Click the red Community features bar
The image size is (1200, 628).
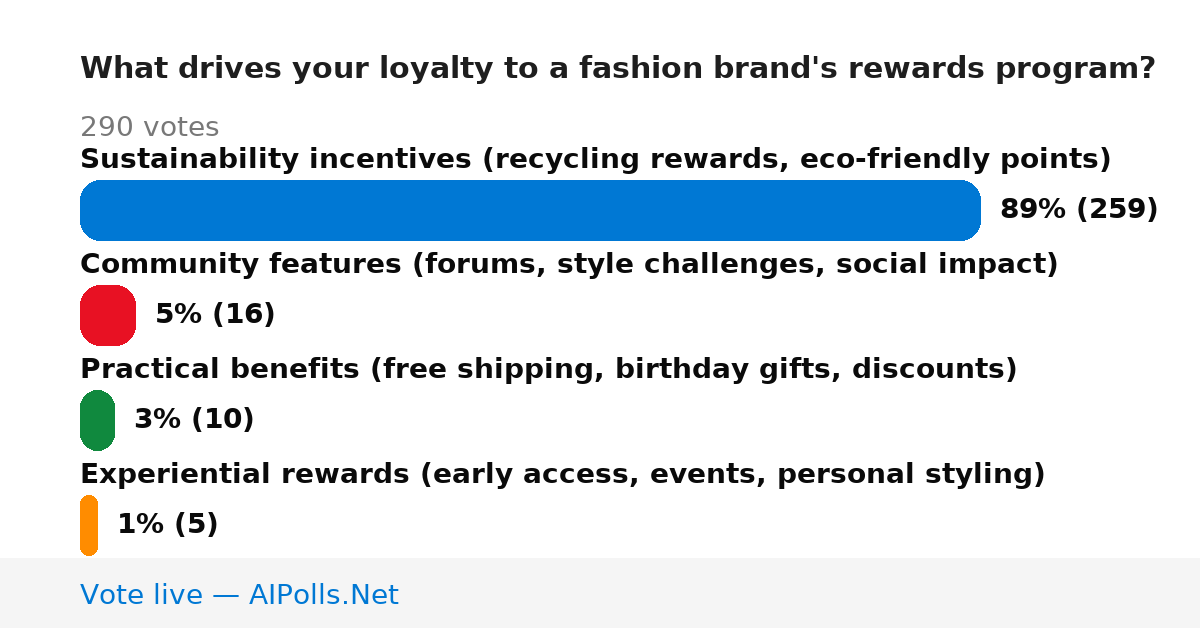pyautogui.click(x=108, y=315)
